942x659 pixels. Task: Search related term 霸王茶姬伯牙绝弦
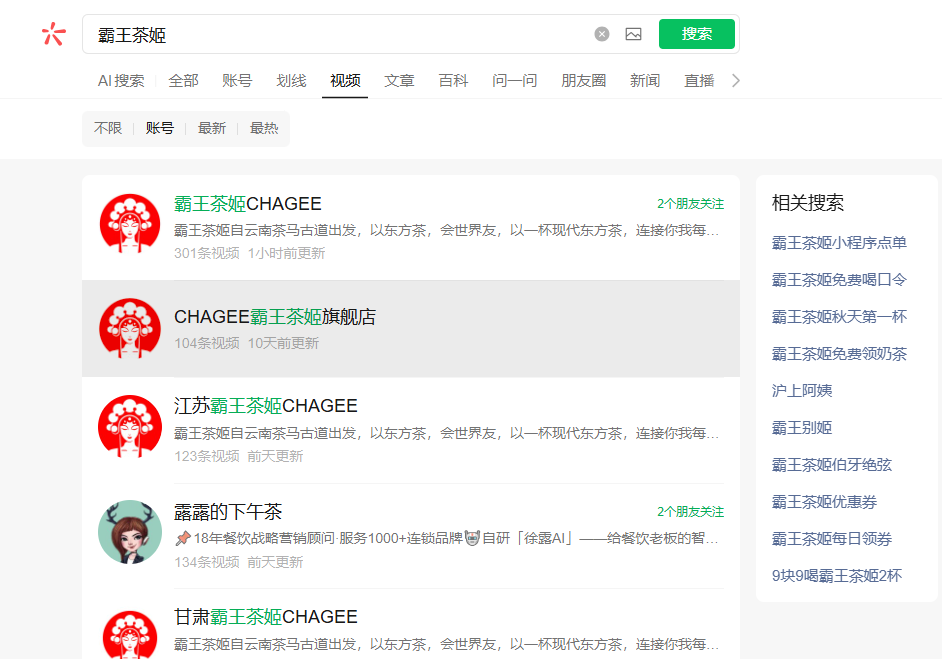click(831, 465)
